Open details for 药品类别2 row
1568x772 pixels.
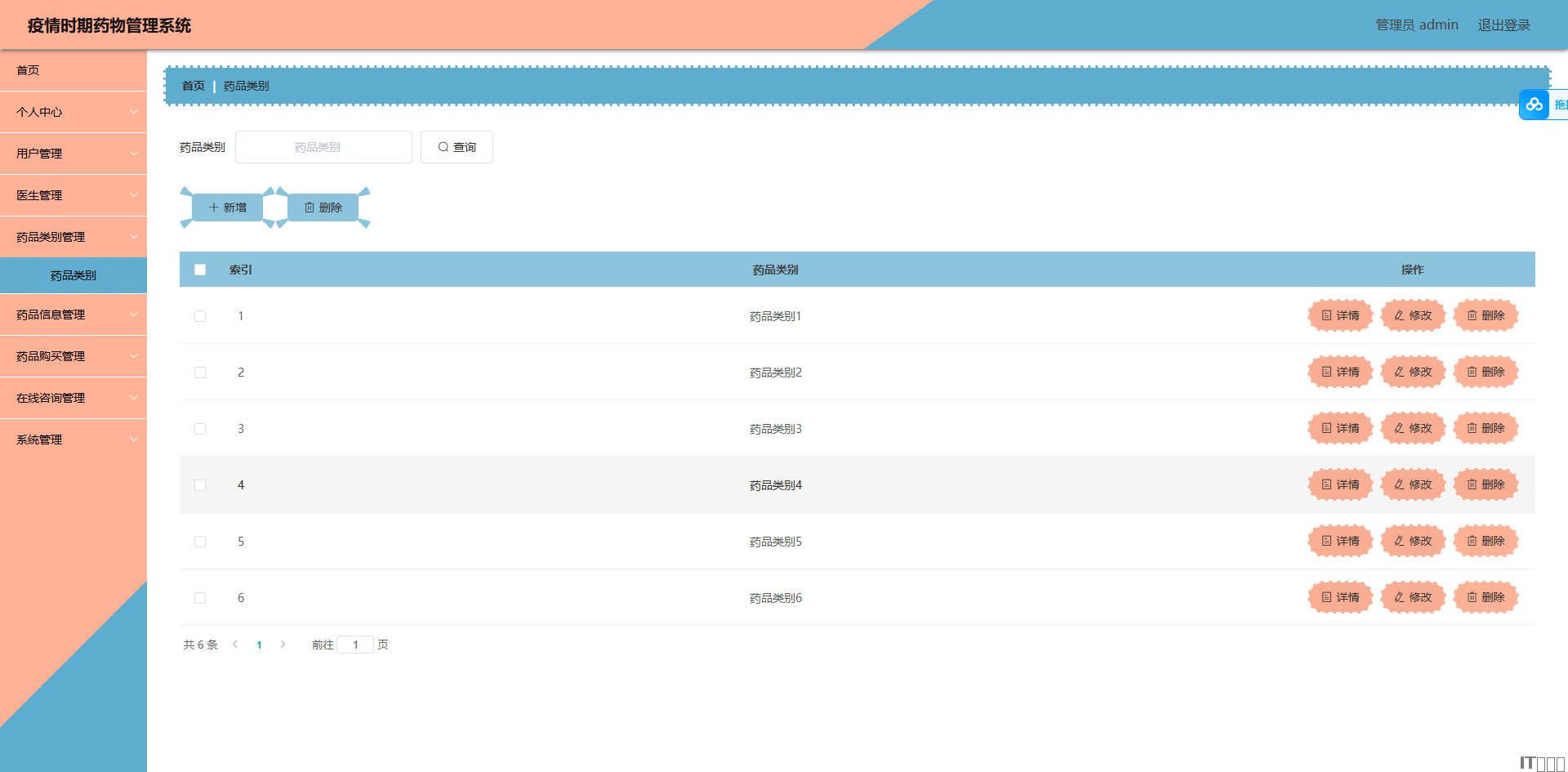click(x=1340, y=372)
